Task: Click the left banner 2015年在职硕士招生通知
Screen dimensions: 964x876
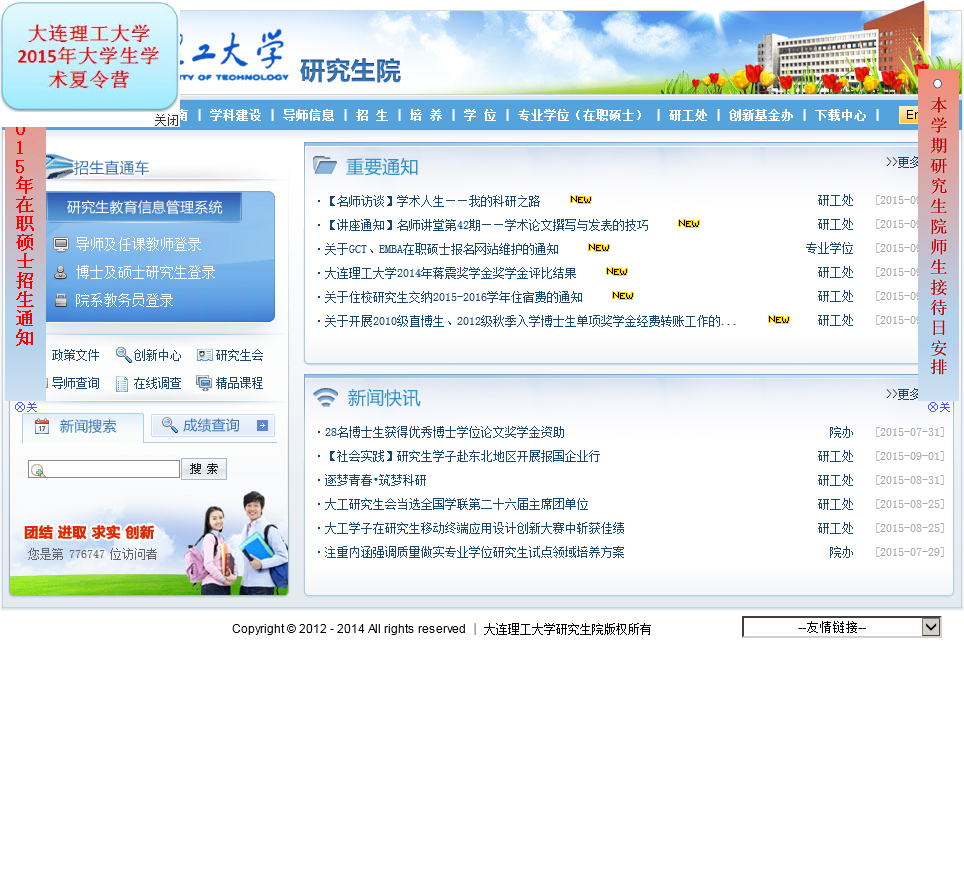Action: (25, 263)
